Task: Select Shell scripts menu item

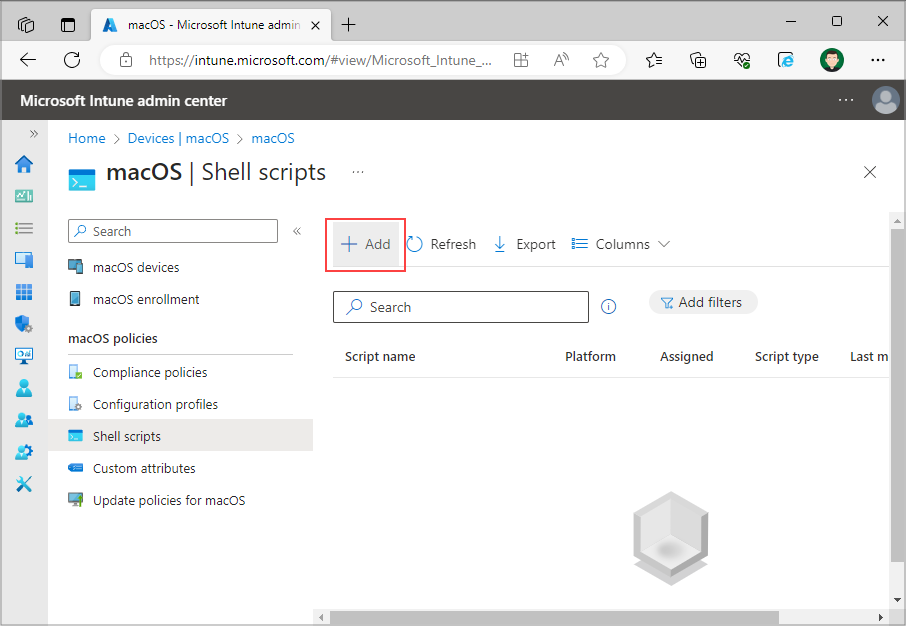Action: coord(180,436)
